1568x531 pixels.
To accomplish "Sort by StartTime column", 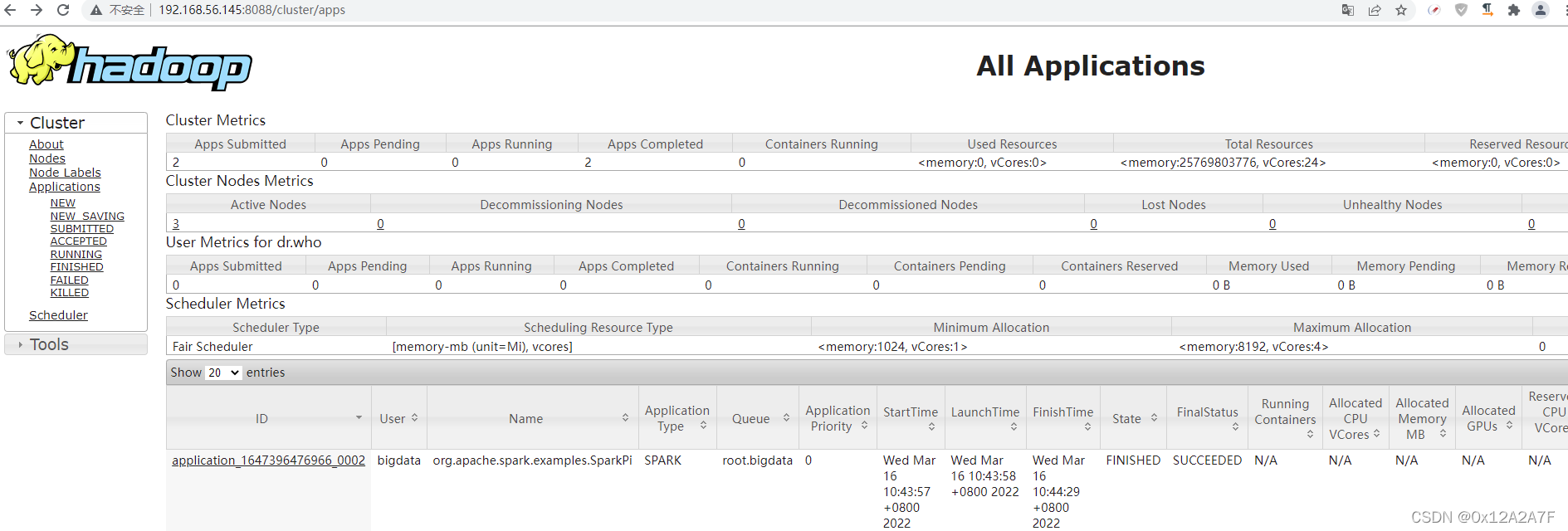I will 931,426.
